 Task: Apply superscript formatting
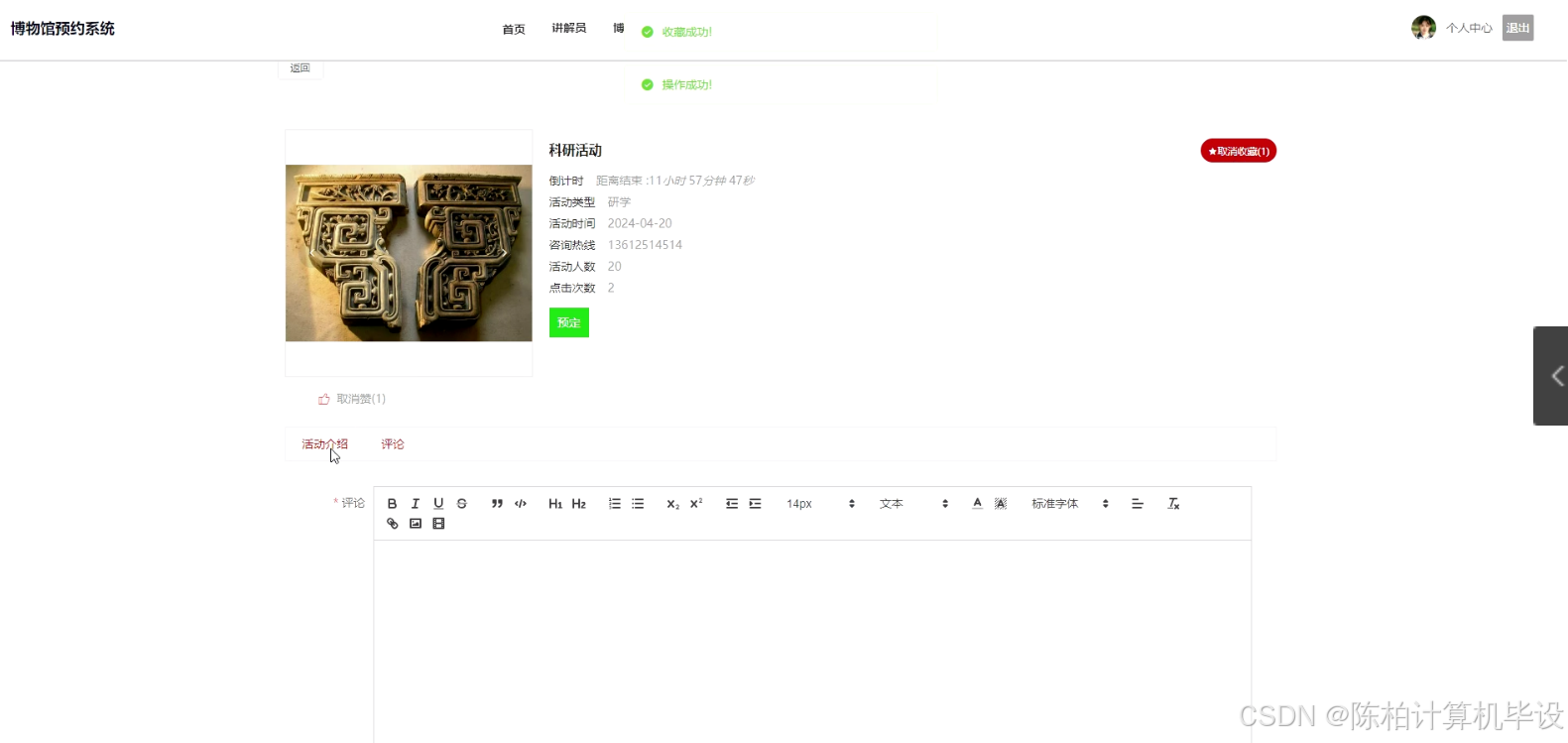pyautogui.click(x=696, y=504)
